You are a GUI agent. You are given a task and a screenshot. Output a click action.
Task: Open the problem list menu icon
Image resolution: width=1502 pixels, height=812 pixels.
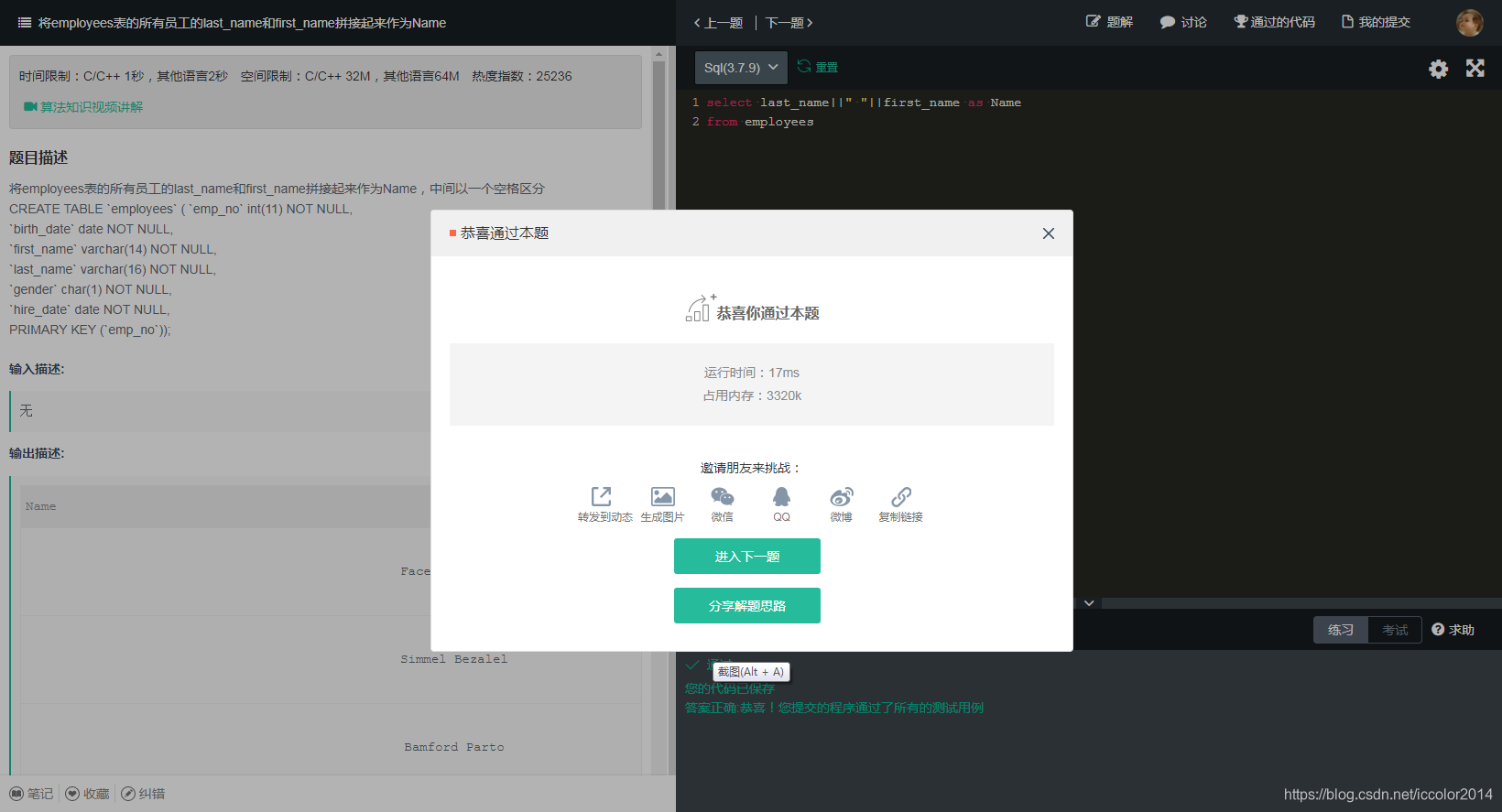[x=25, y=23]
